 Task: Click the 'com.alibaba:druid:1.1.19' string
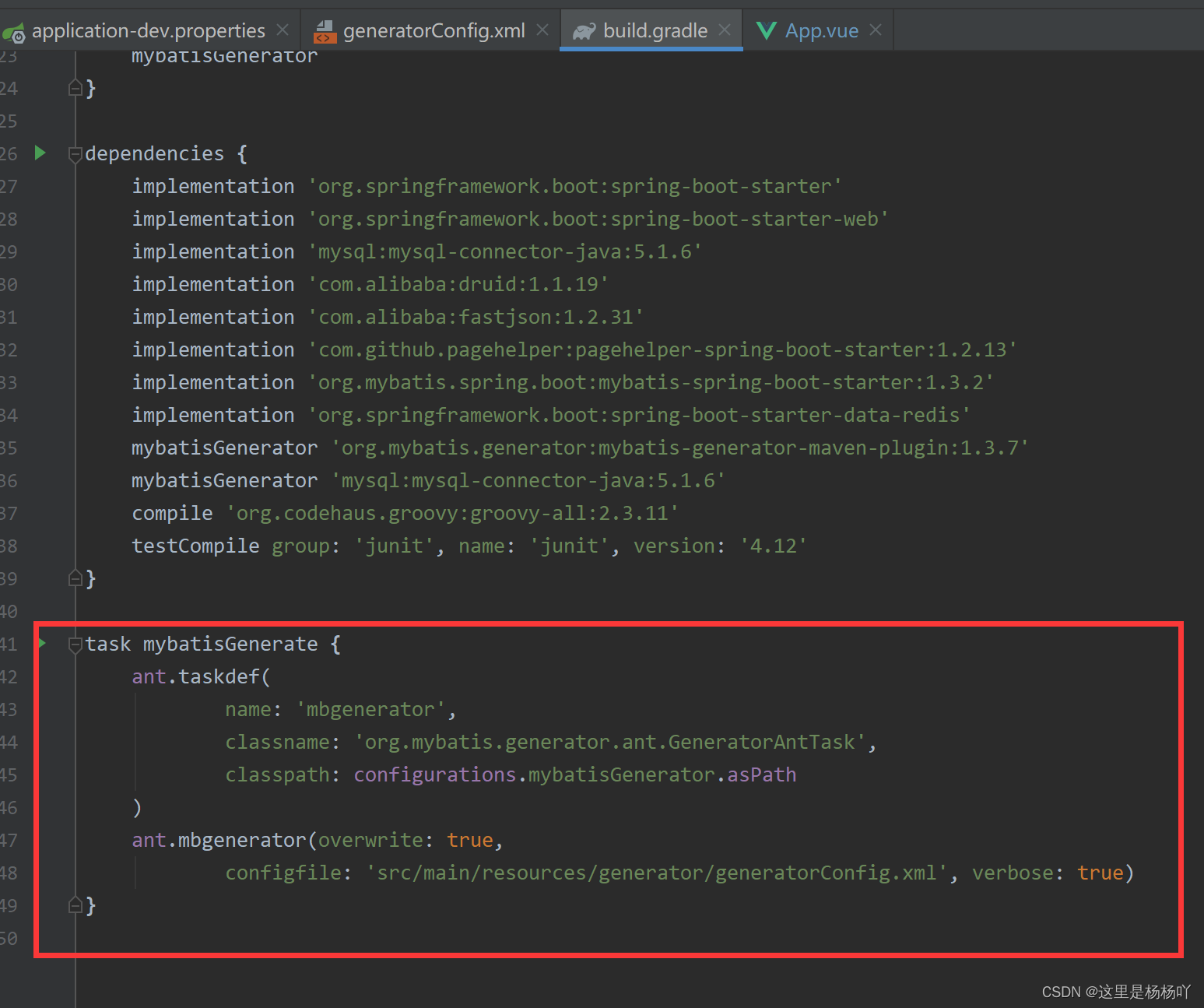(459, 284)
